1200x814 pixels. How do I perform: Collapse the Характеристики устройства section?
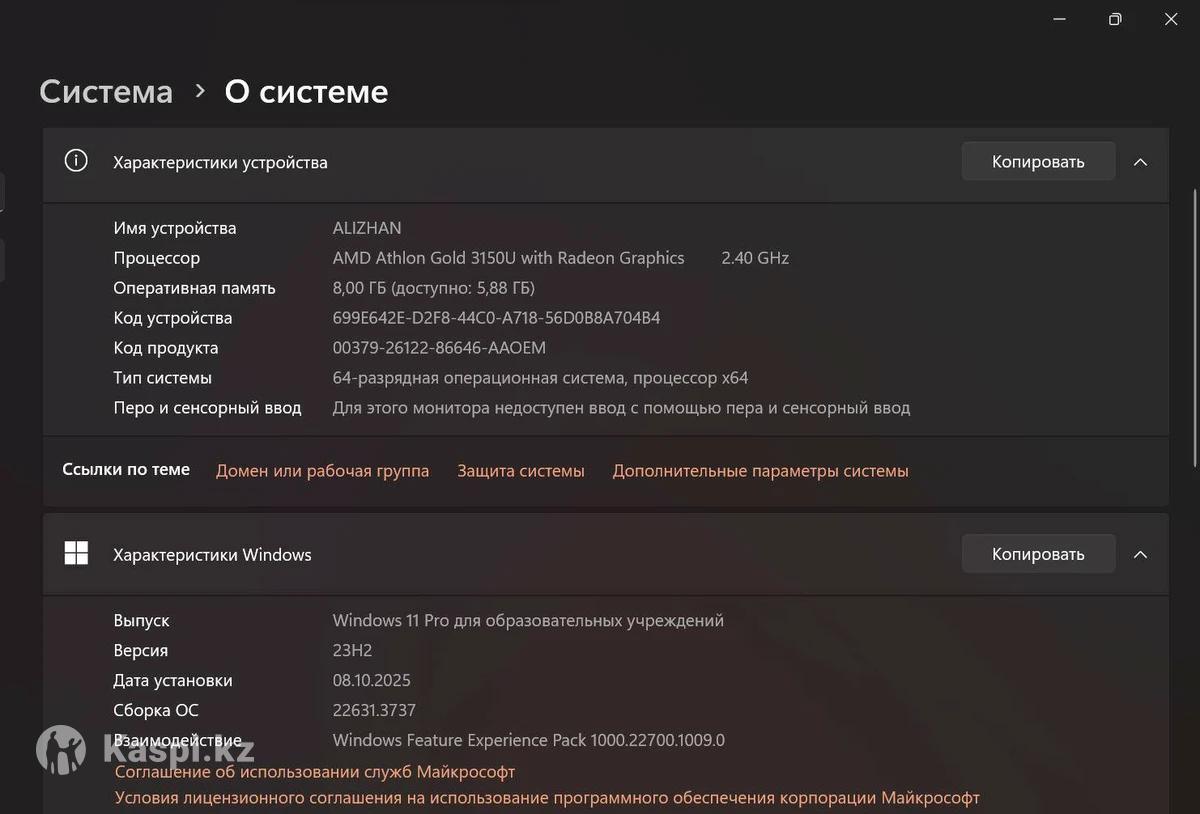(1140, 162)
